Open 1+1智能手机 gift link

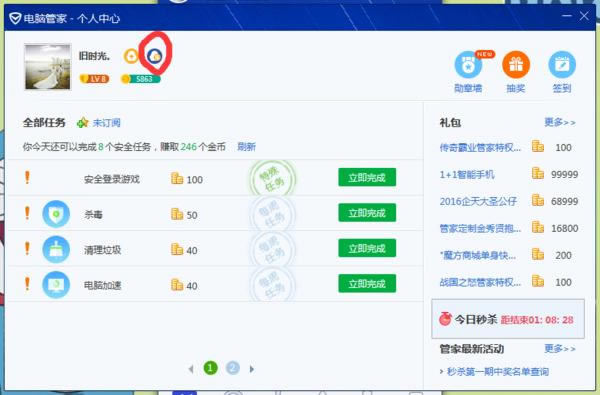(467, 175)
